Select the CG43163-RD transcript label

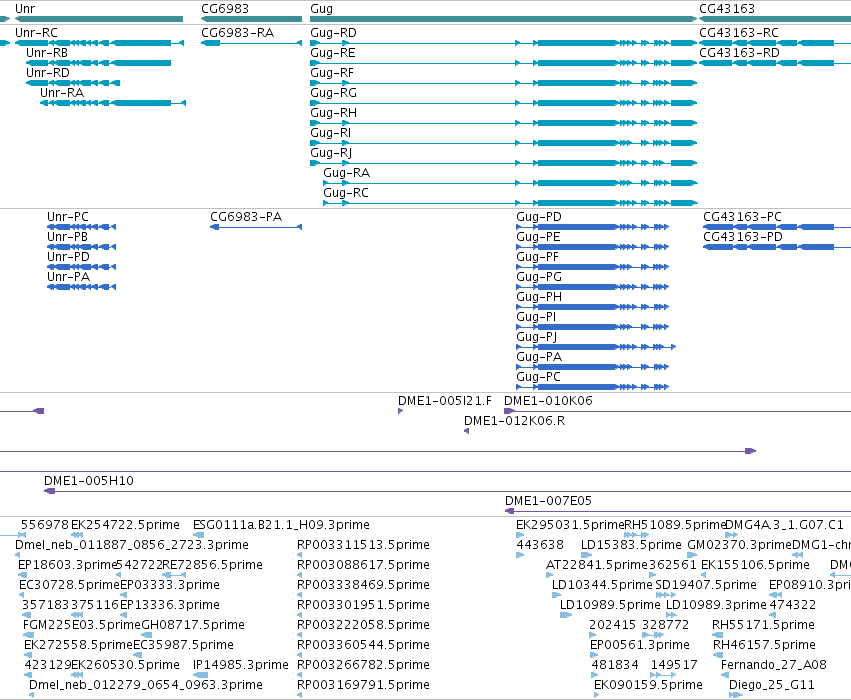click(x=739, y=53)
